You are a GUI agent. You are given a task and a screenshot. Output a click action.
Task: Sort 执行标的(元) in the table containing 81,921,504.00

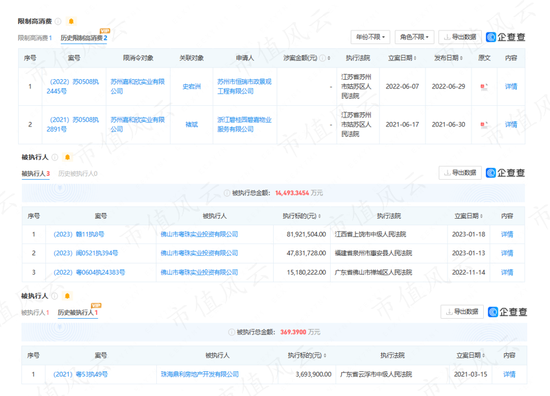click(x=320, y=216)
